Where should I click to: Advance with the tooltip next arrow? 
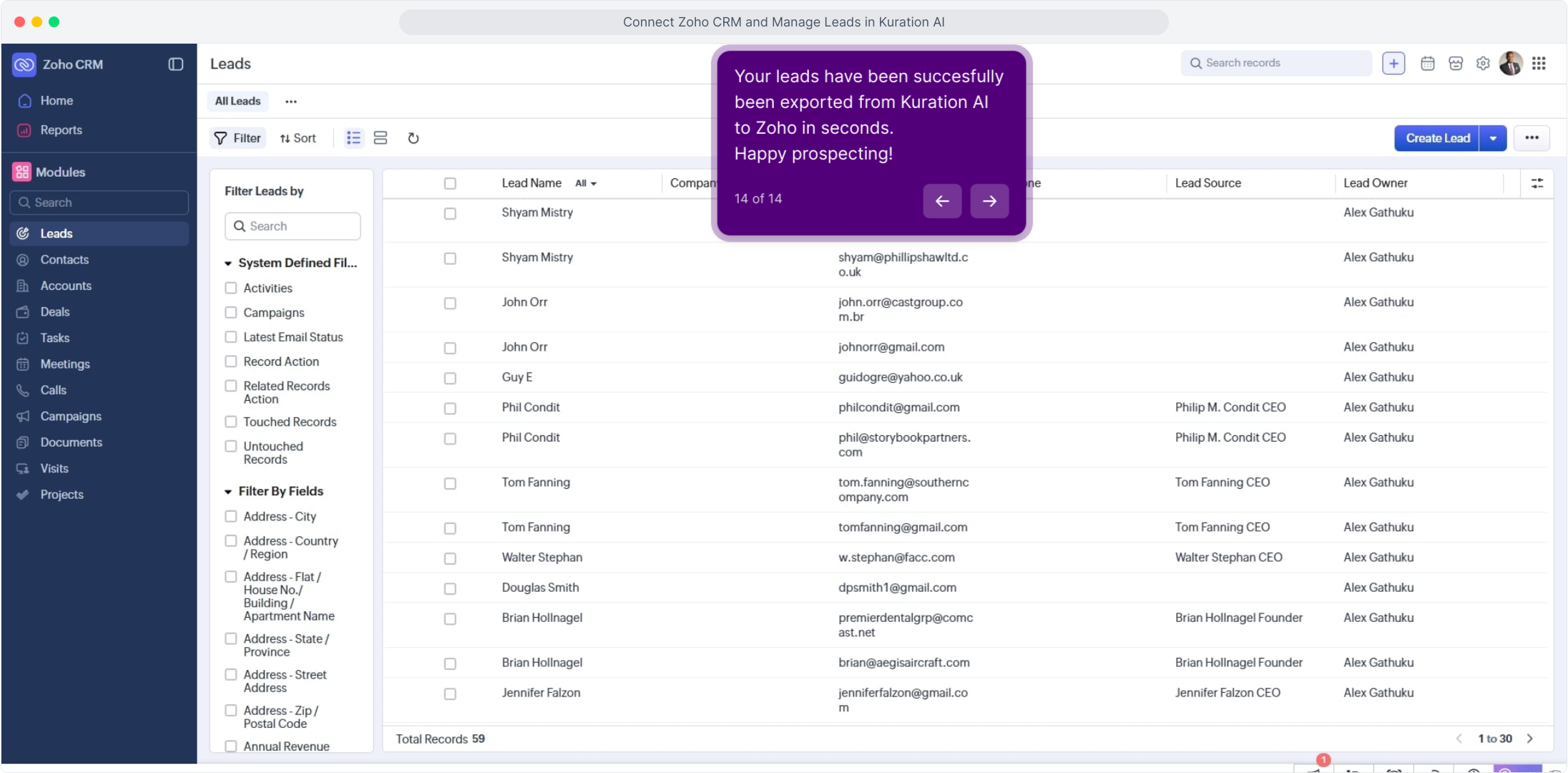pos(989,201)
